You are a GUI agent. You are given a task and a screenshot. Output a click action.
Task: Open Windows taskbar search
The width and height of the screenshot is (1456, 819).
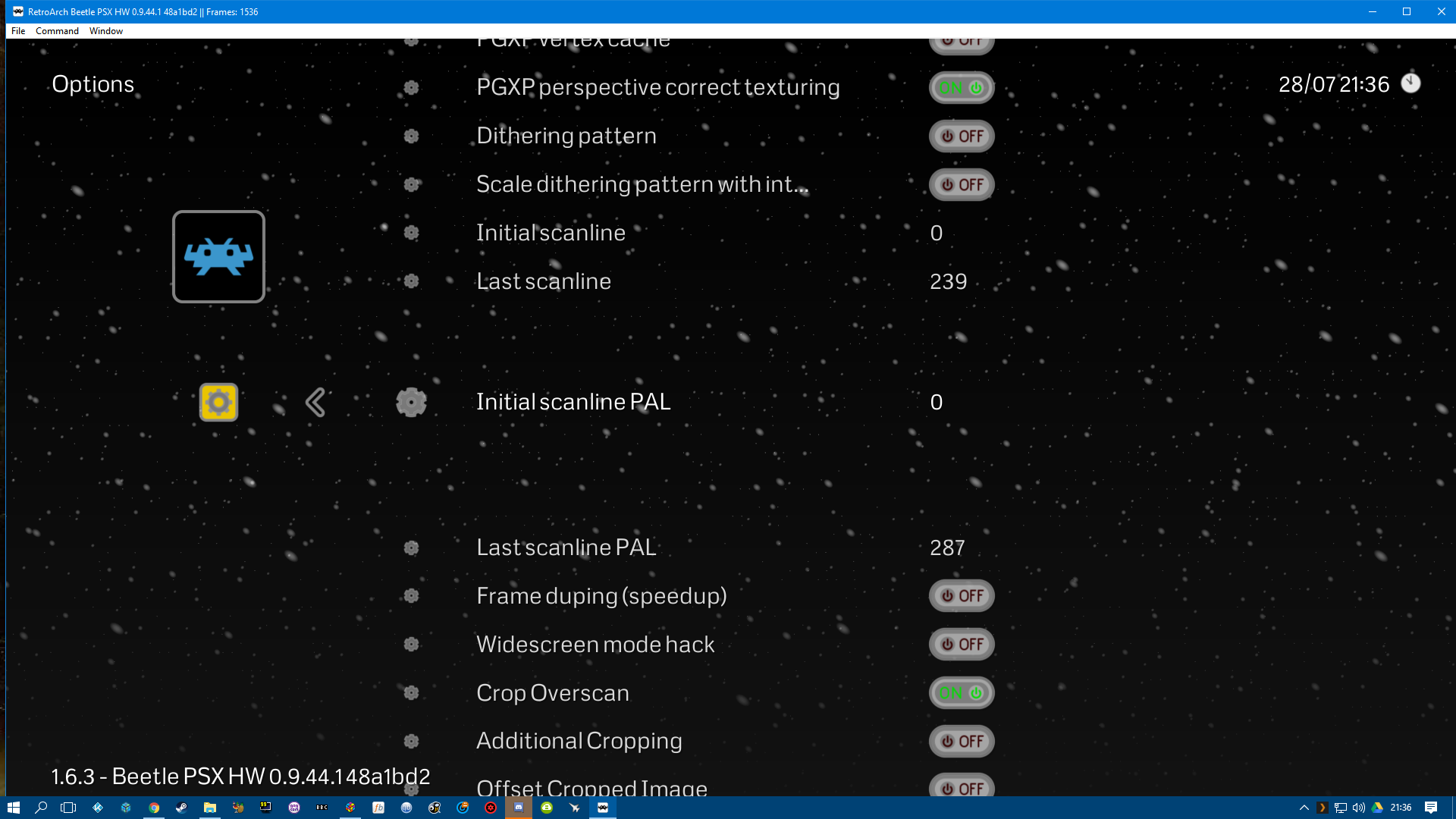click(41, 808)
